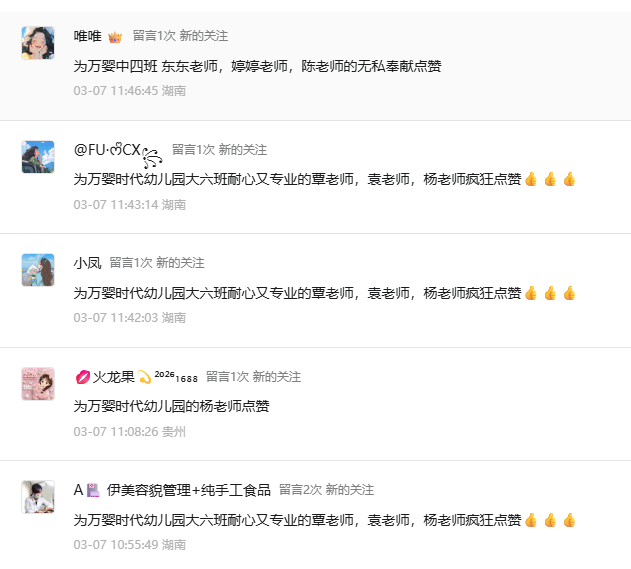Open the 伊美容貌管理+纯手工食品 username

(189, 490)
